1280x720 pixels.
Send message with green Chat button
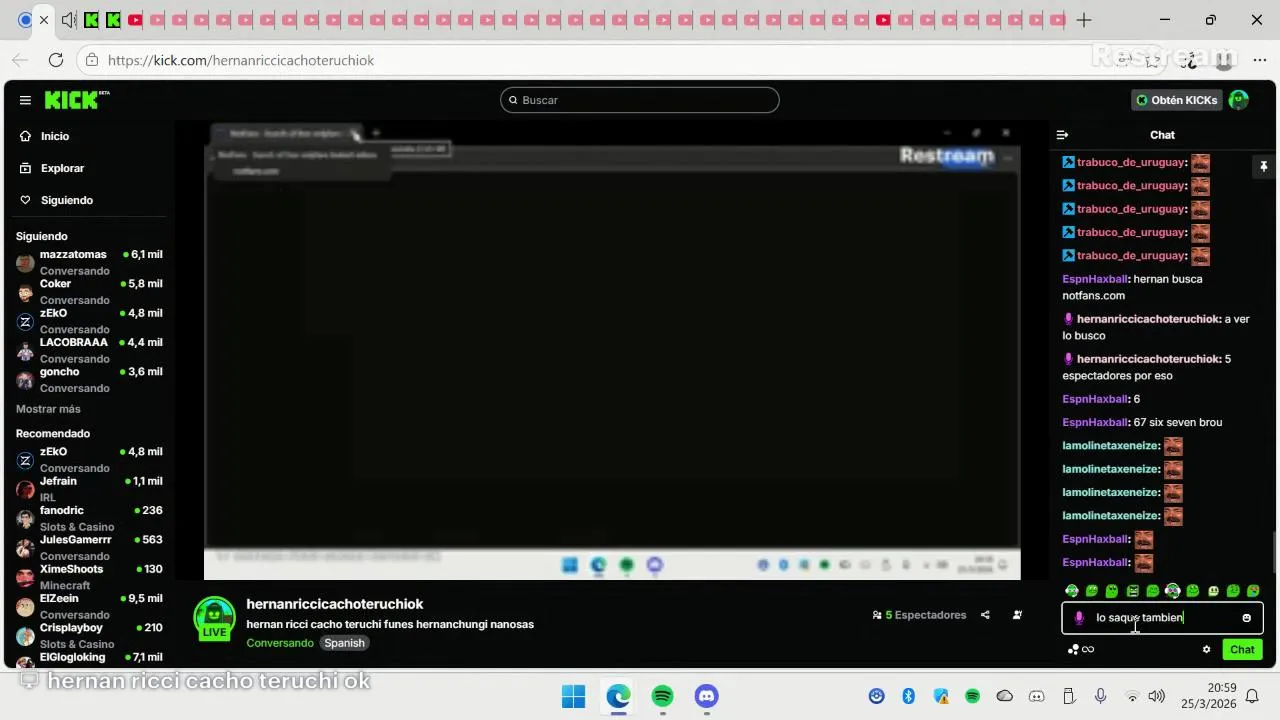1242,649
